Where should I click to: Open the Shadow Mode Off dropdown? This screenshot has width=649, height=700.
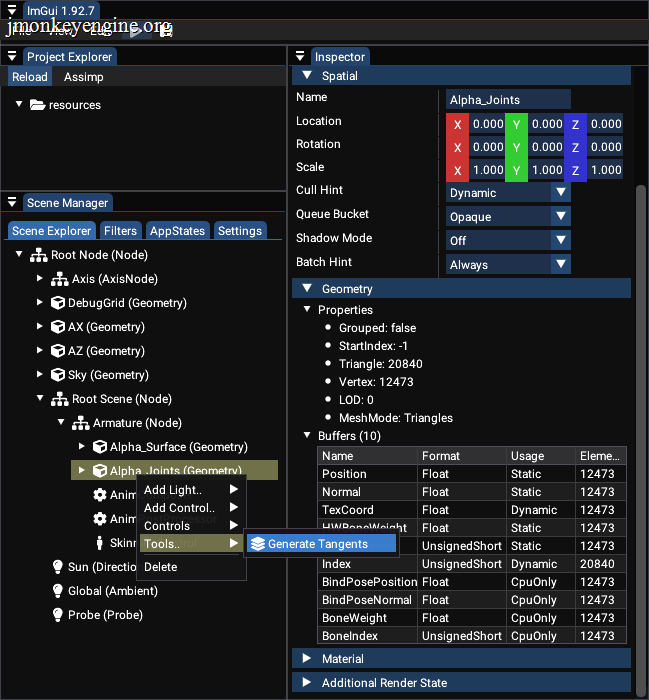point(508,241)
